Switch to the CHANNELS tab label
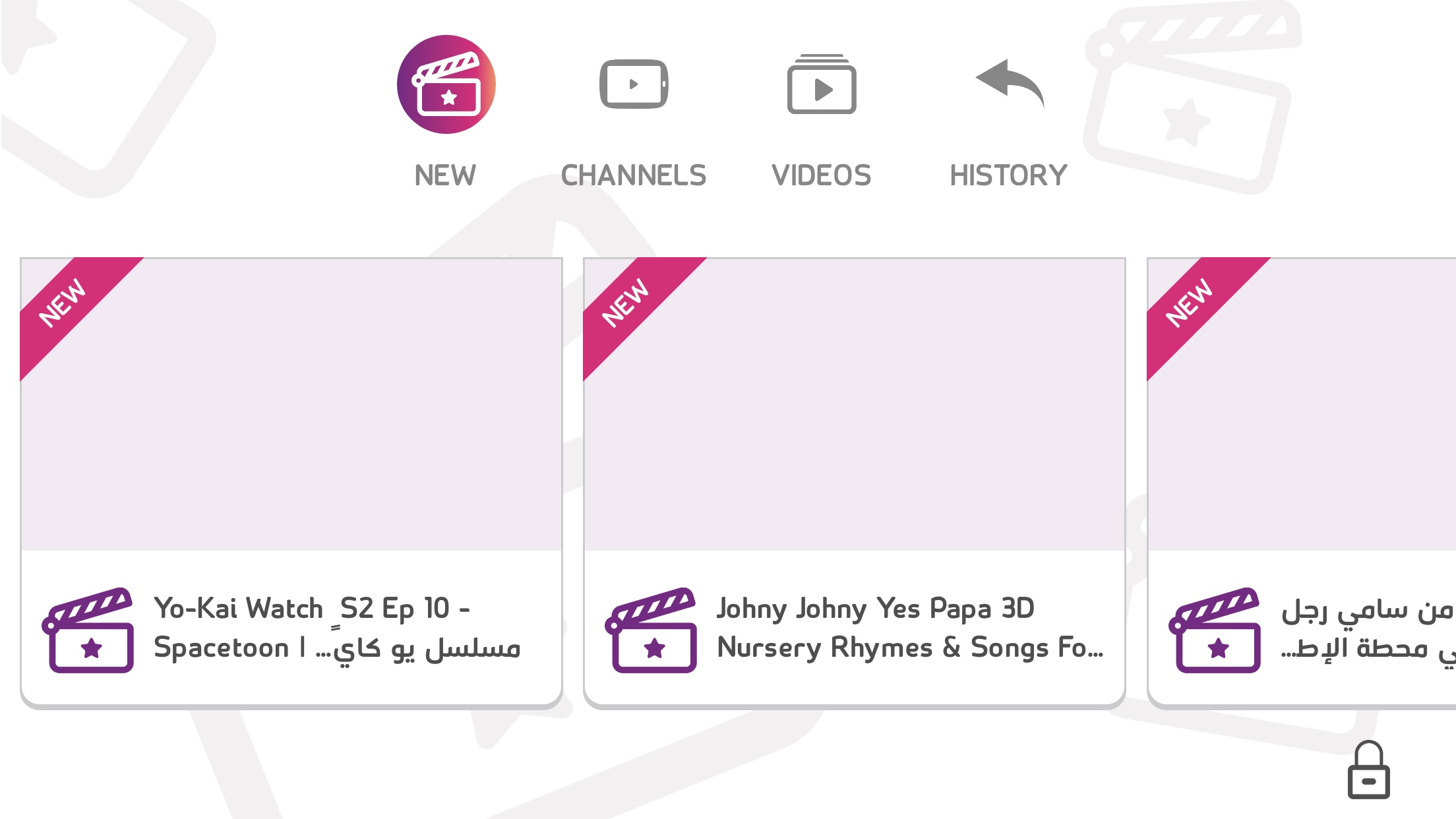The image size is (1456, 819). pos(634,175)
